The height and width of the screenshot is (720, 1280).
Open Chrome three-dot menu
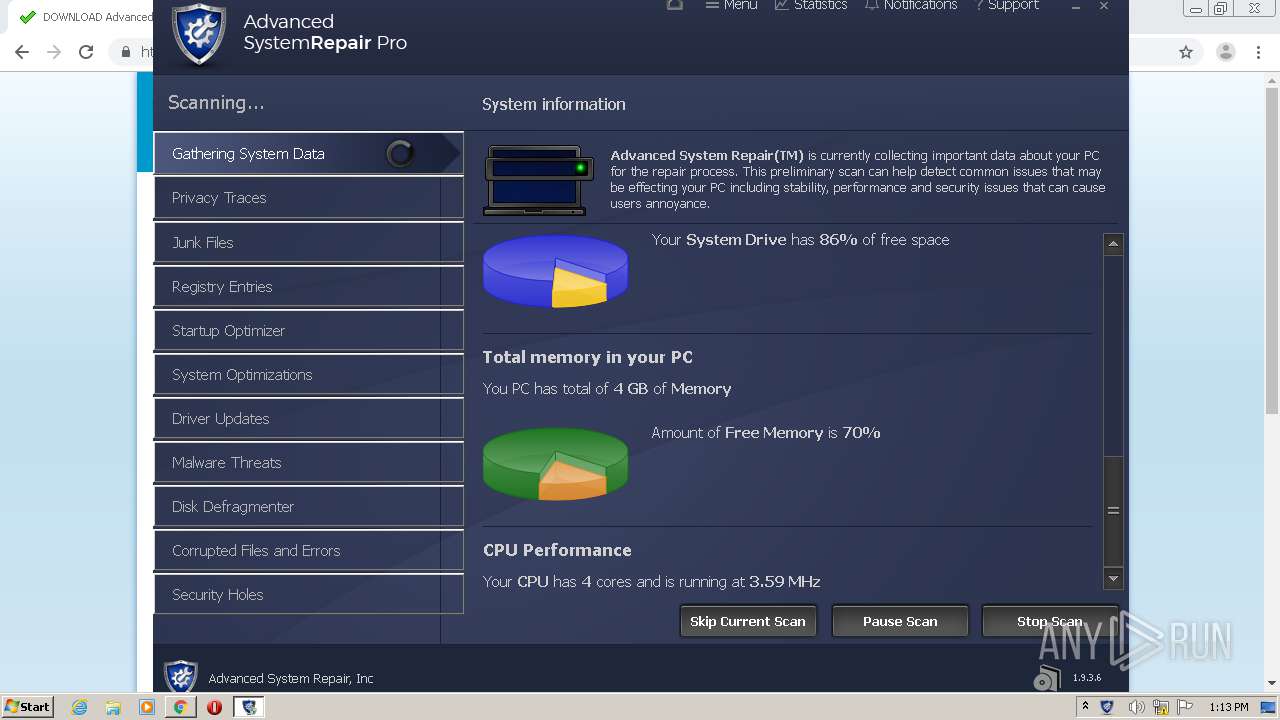pyautogui.click(x=1259, y=52)
